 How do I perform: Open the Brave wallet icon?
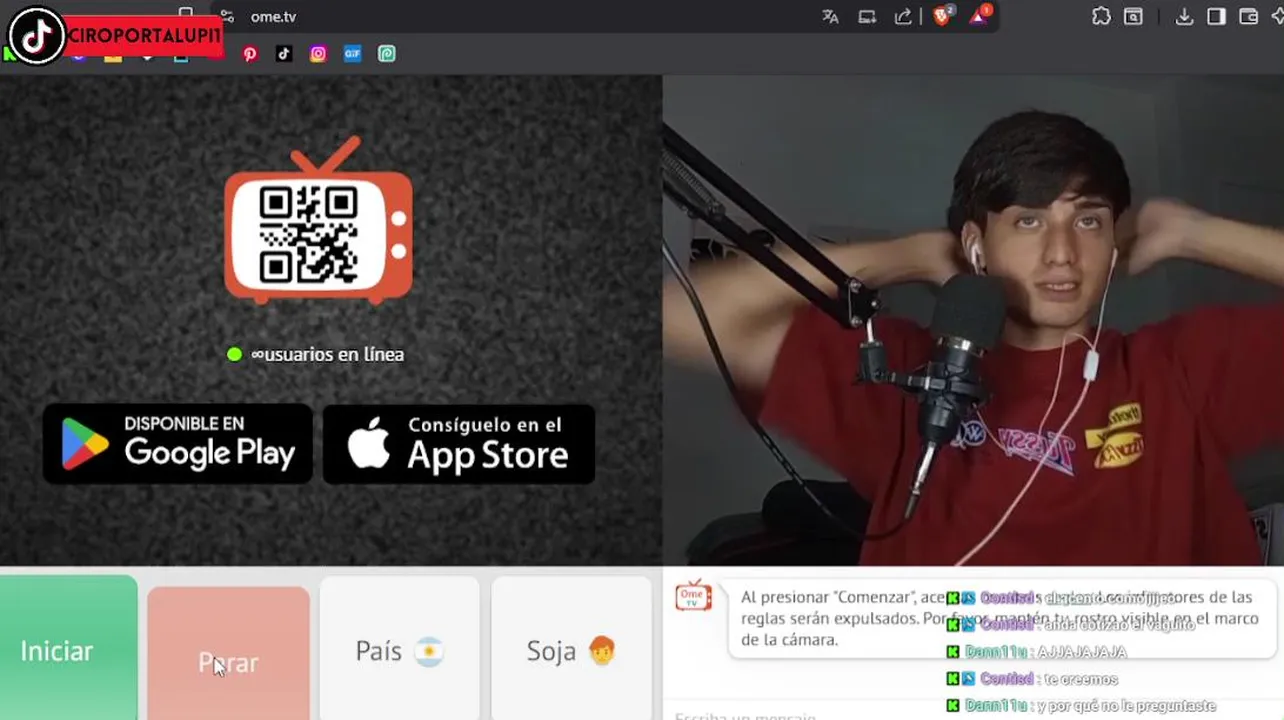(x=1248, y=16)
